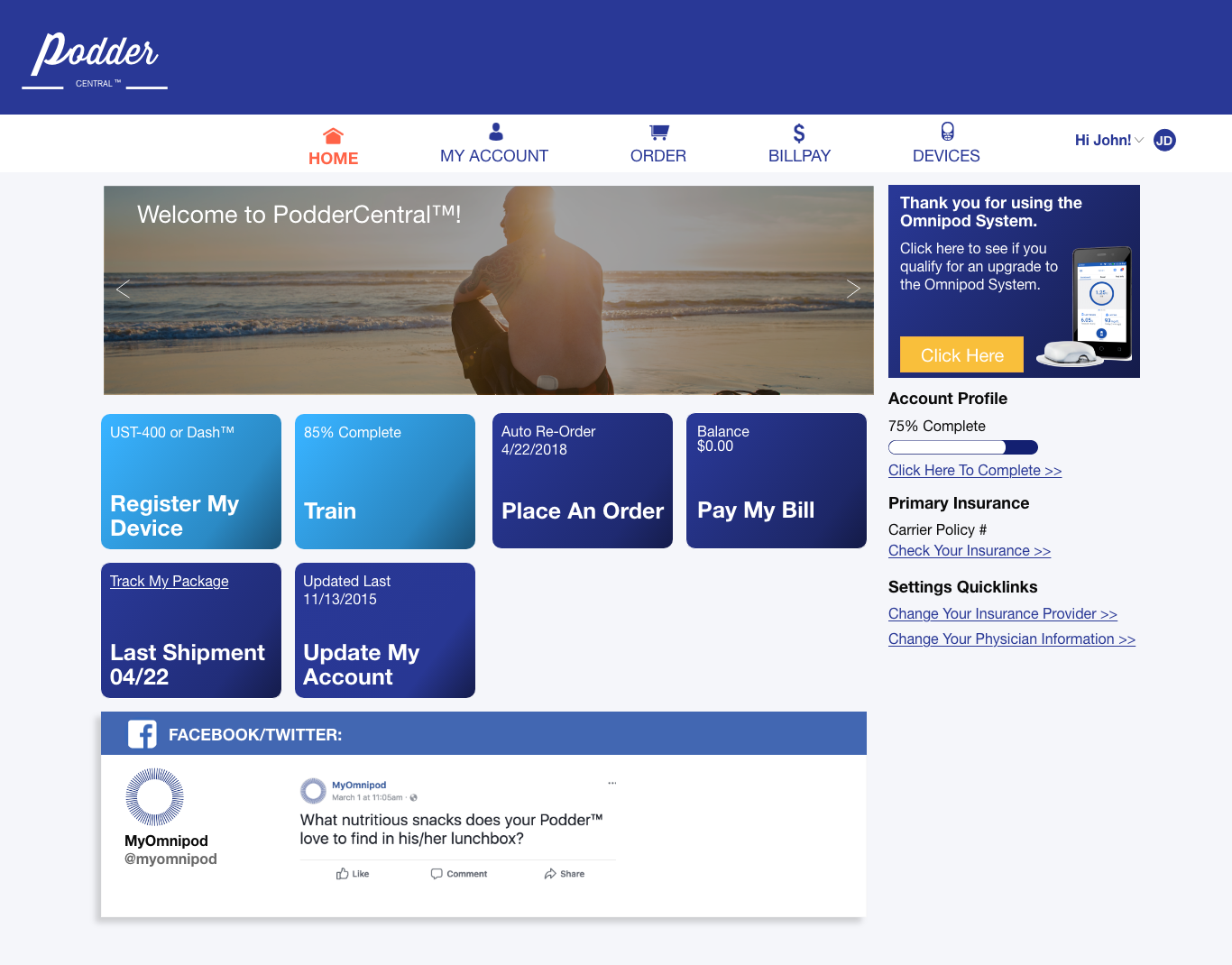Open the Last Shipment 04/22 tile
This screenshot has height=965, width=1232.
click(191, 630)
